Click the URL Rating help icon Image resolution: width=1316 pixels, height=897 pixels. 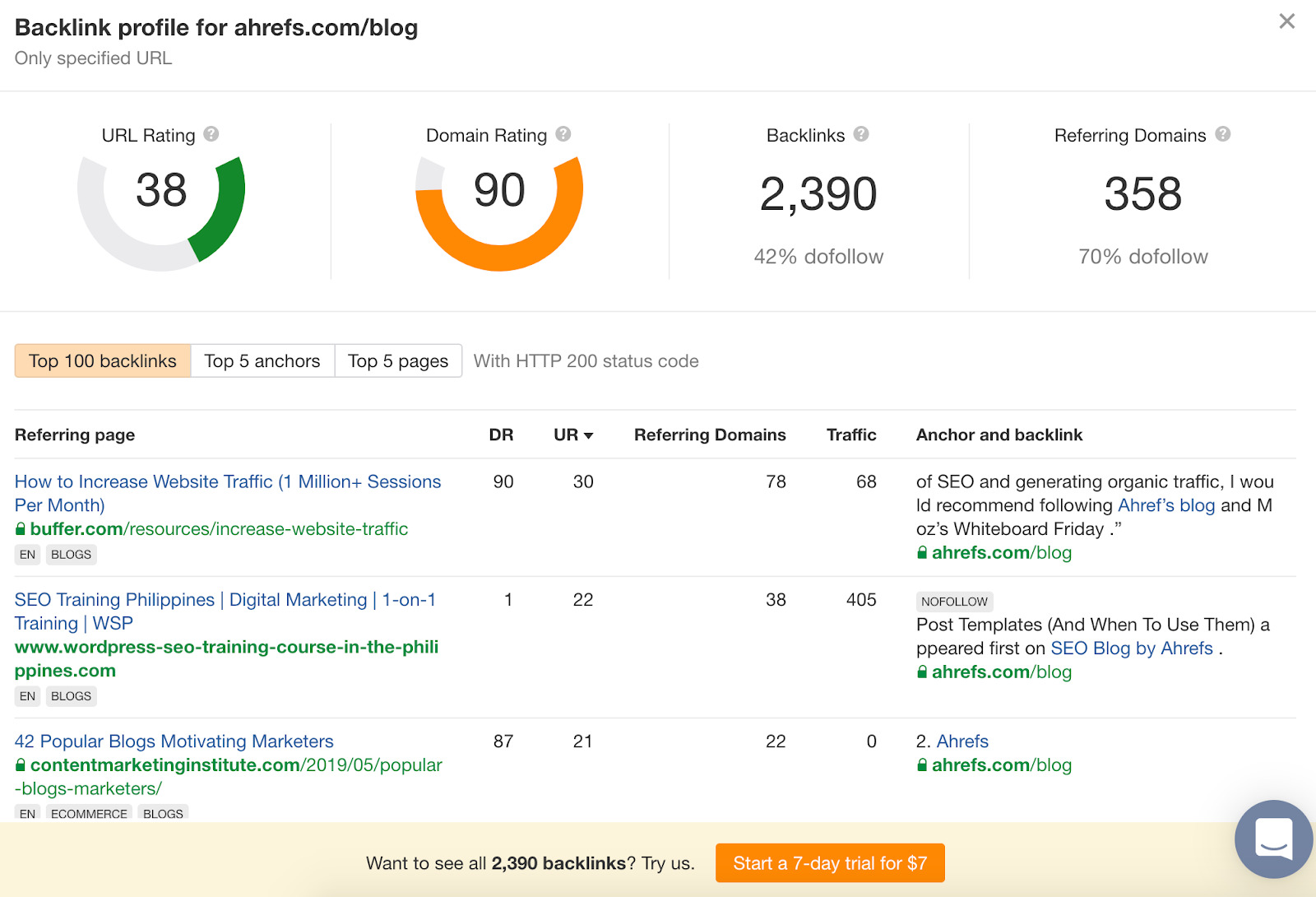click(211, 134)
